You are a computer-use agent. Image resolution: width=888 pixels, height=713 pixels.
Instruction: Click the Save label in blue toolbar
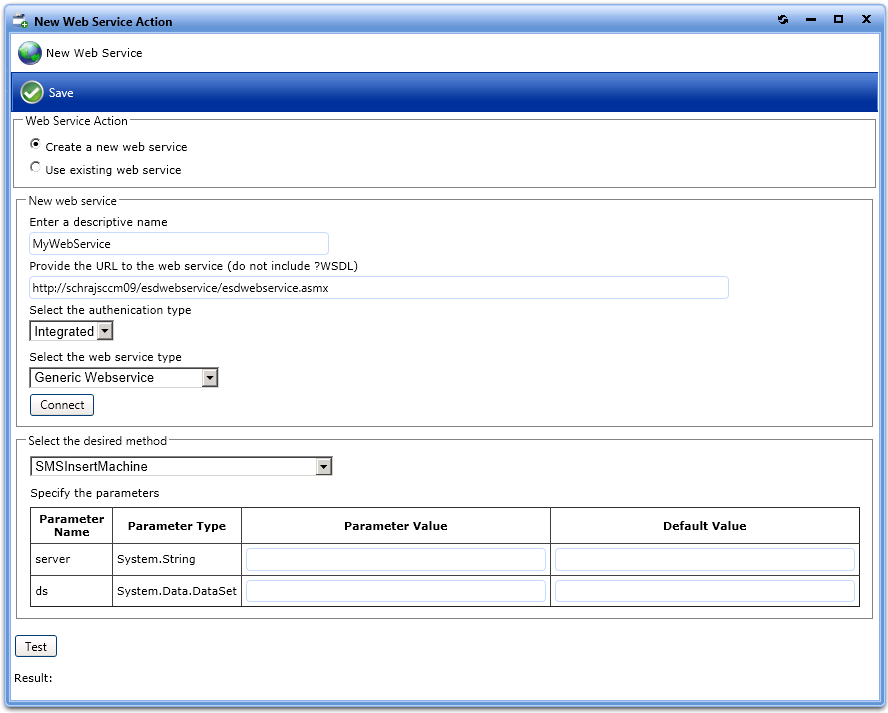click(61, 93)
